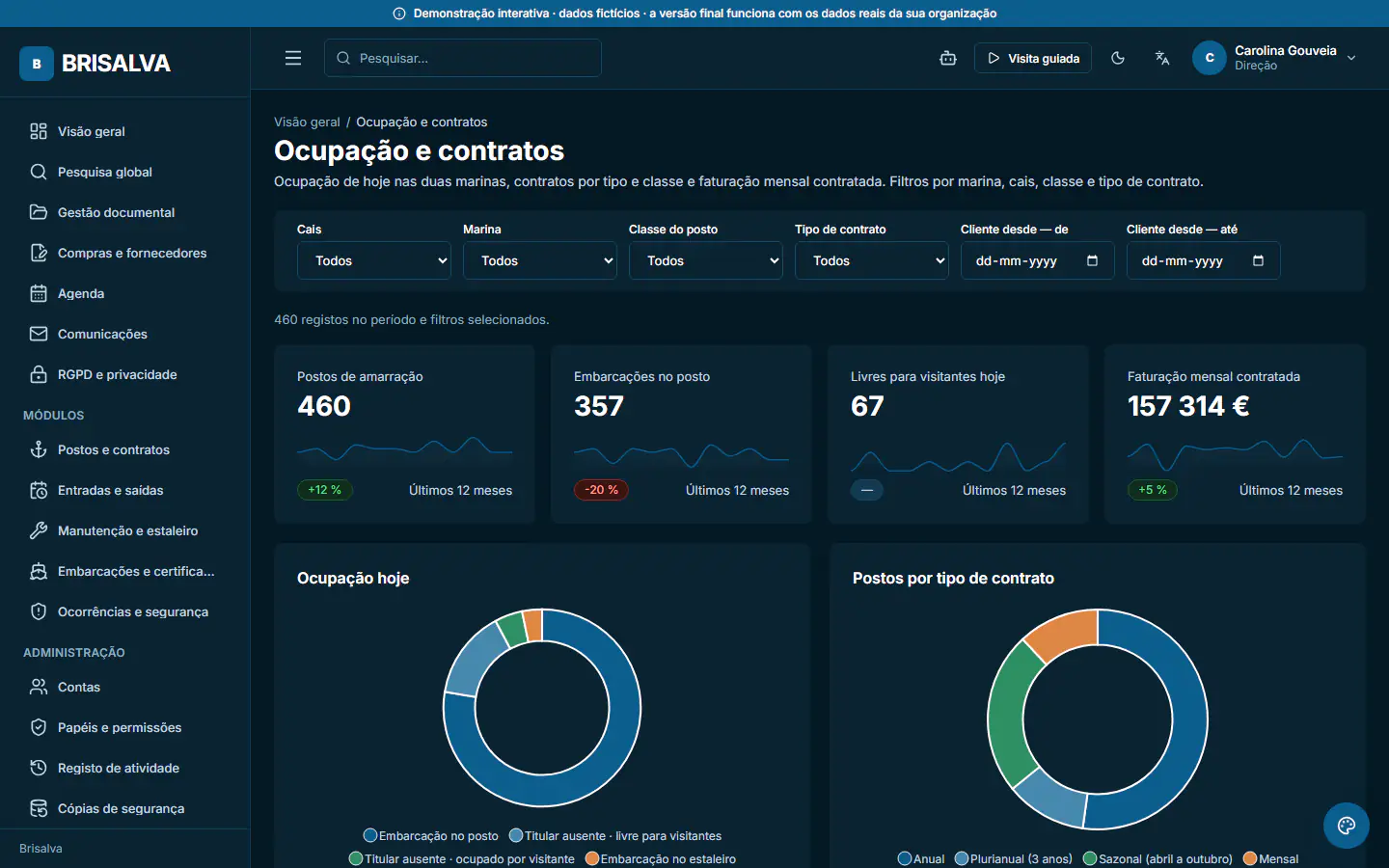Click the info icon in demo banner
The width and height of the screenshot is (1389, 868).
click(x=399, y=14)
